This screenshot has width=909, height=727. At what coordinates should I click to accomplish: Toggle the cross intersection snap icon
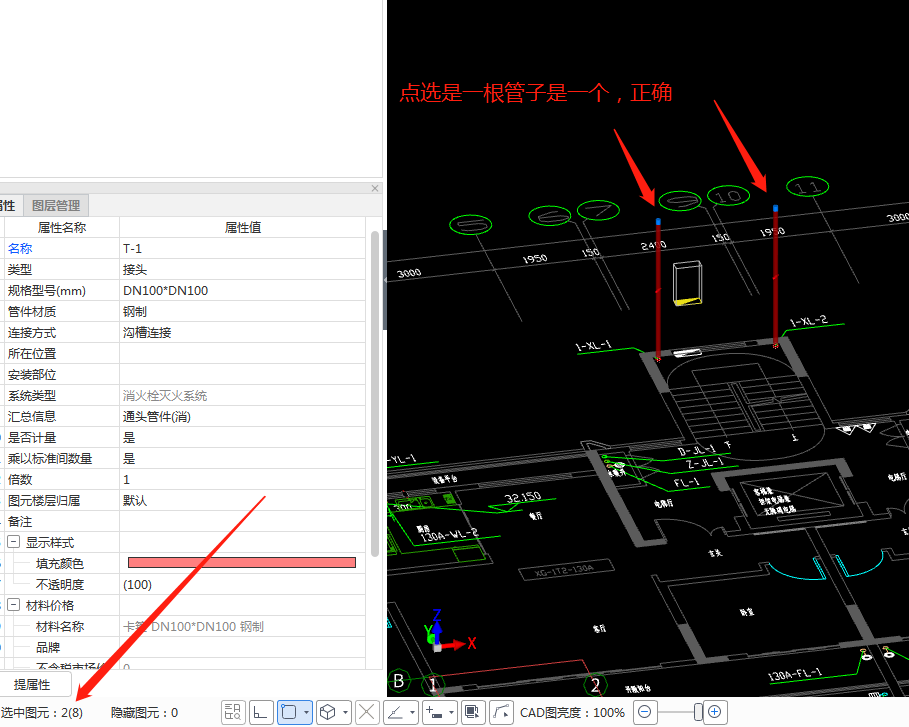pyautogui.click(x=367, y=712)
